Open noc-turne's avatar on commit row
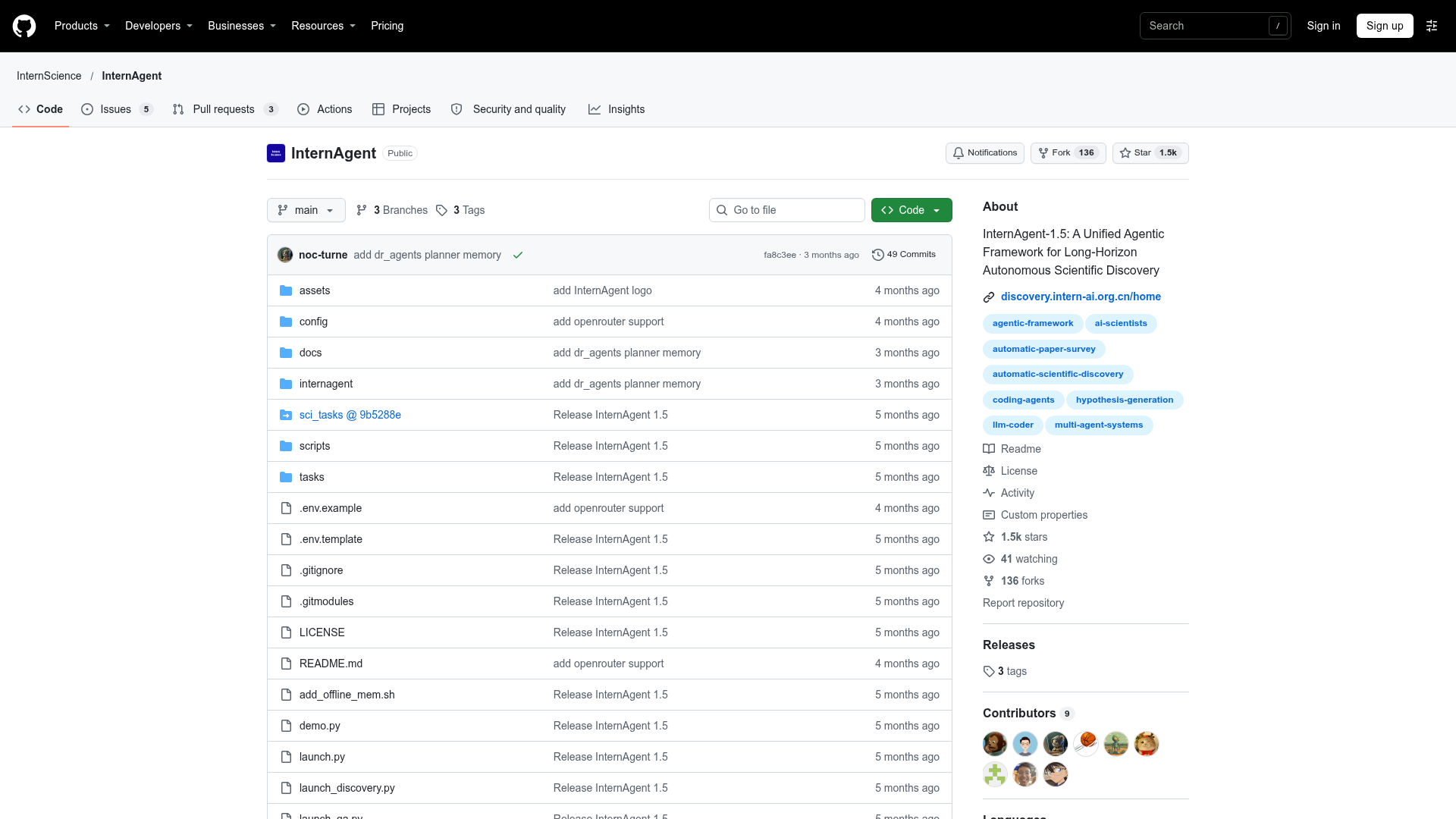This screenshot has height=819, width=1456. [285, 255]
